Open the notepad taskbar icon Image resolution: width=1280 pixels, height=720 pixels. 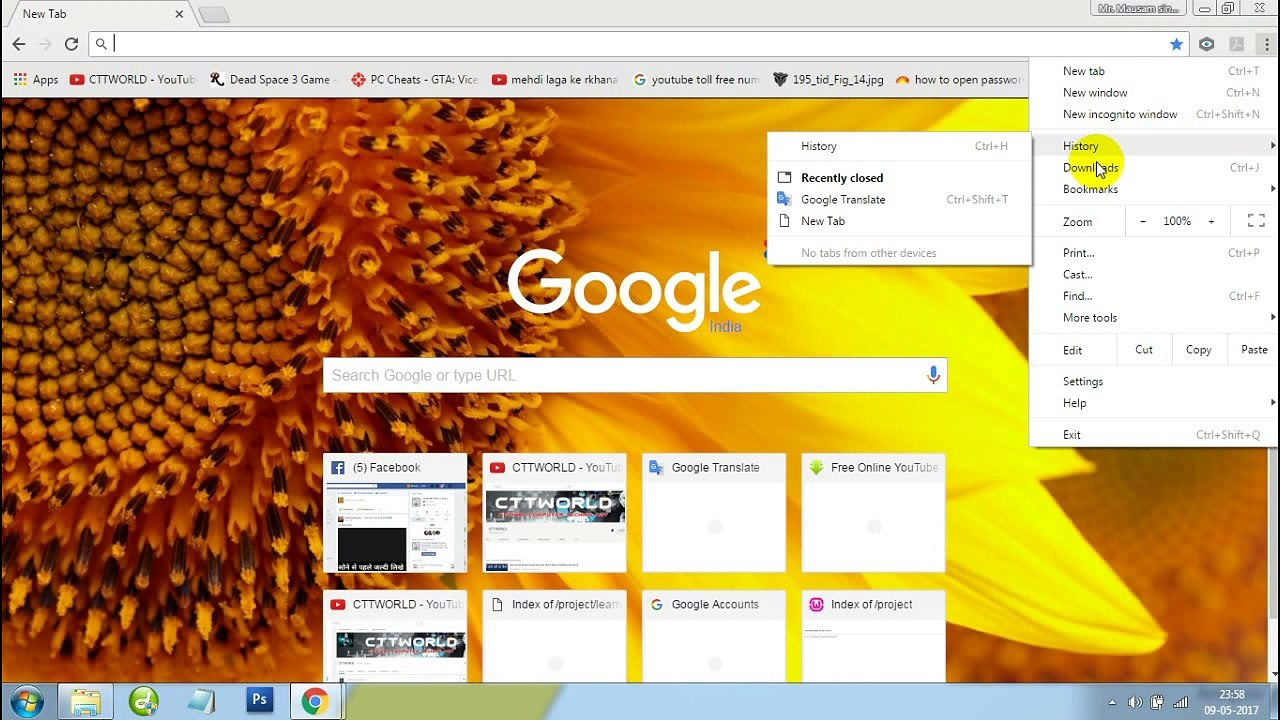tap(201, 701)
